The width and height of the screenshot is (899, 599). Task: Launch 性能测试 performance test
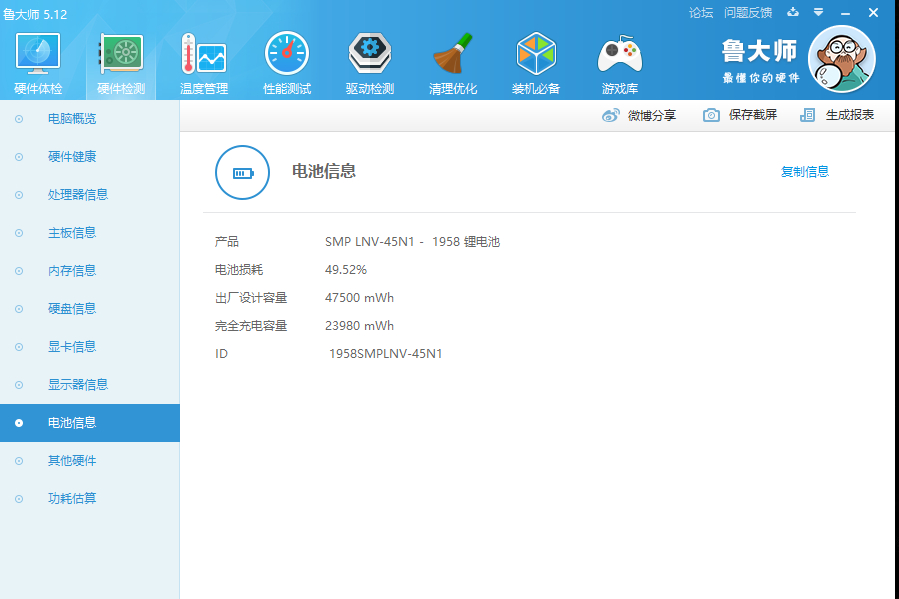(287, 64)
